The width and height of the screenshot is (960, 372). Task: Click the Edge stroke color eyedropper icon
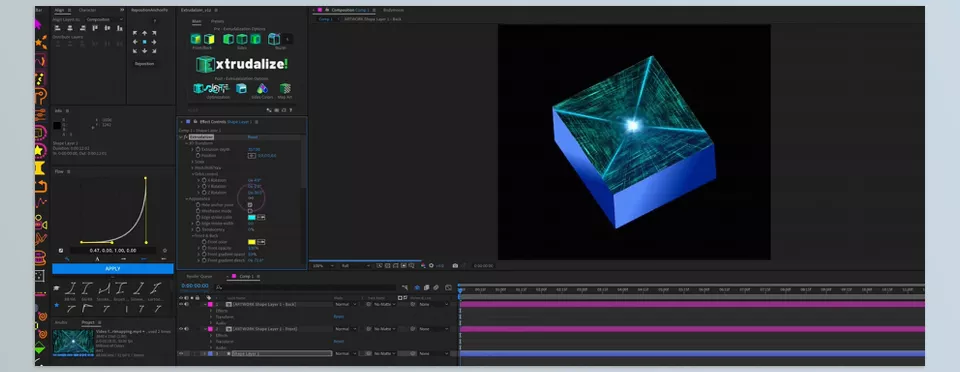click(x=261, y=217)
